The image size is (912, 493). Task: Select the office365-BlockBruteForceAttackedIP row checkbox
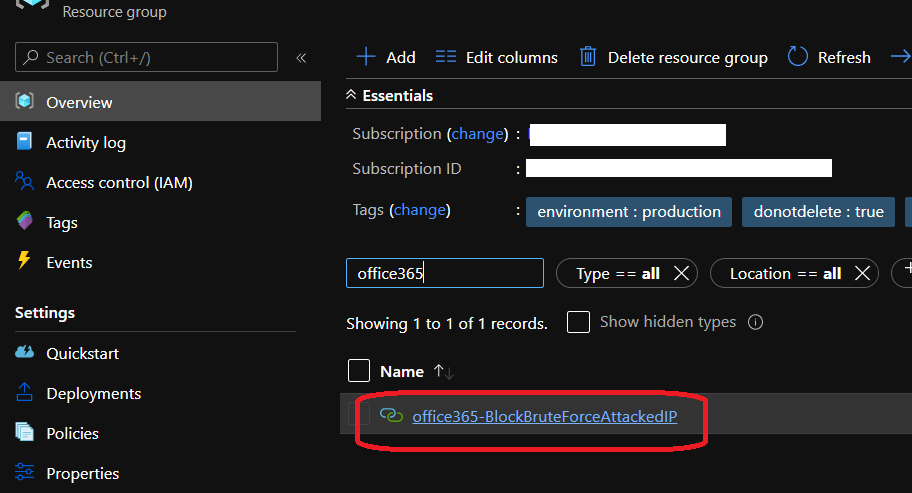click(359, 416)
